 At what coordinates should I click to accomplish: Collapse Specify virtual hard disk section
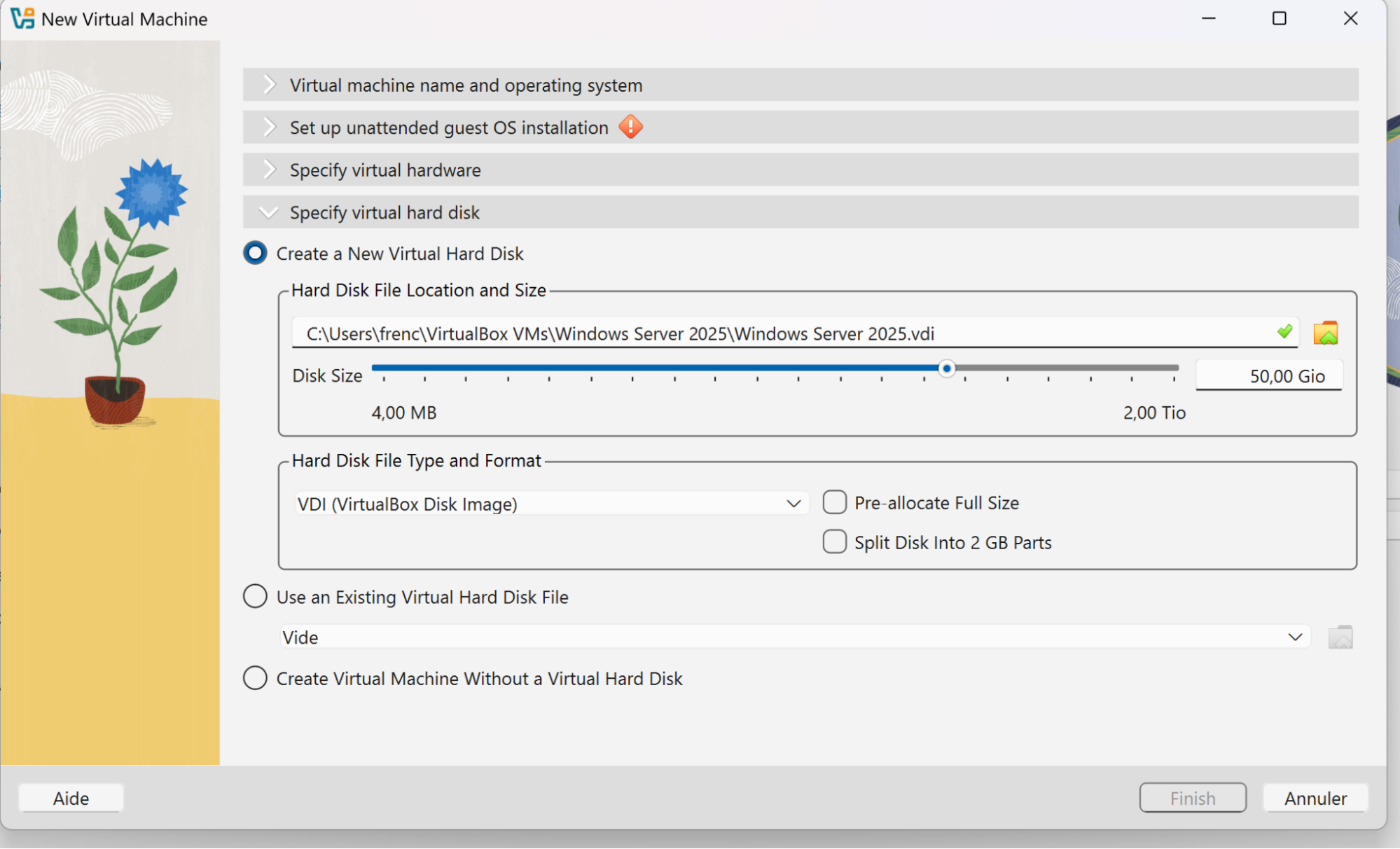(801, 212)
